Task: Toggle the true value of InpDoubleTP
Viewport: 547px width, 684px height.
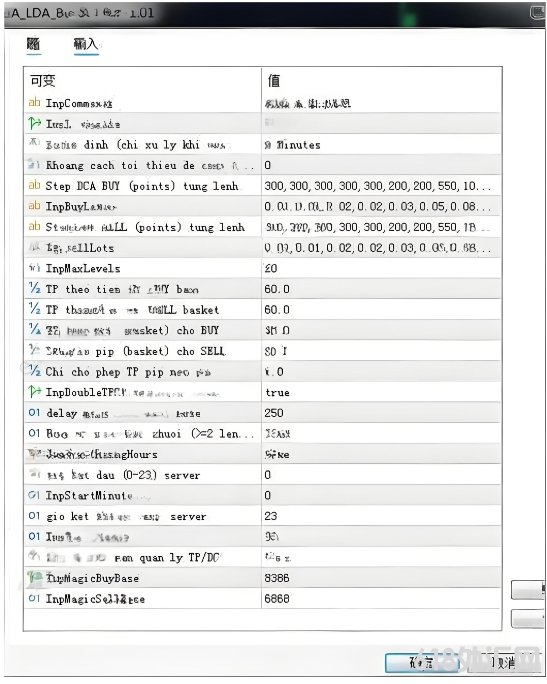Action: [x=381, y=392]
